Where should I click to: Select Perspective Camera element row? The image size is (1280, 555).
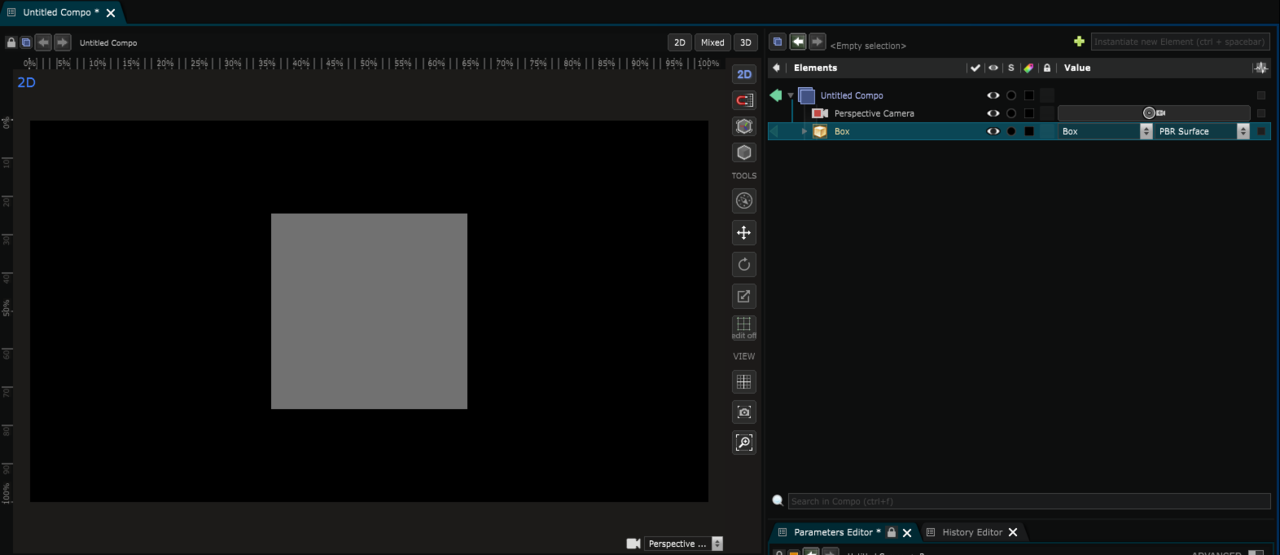pyautogui.click(x=874, y=114)
